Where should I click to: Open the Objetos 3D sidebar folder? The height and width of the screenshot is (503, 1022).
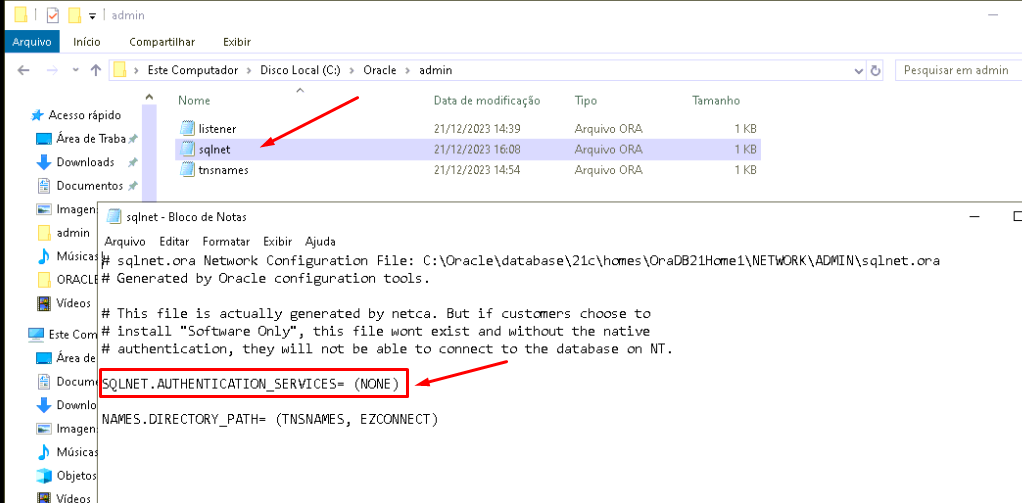(x=76, y=475)
